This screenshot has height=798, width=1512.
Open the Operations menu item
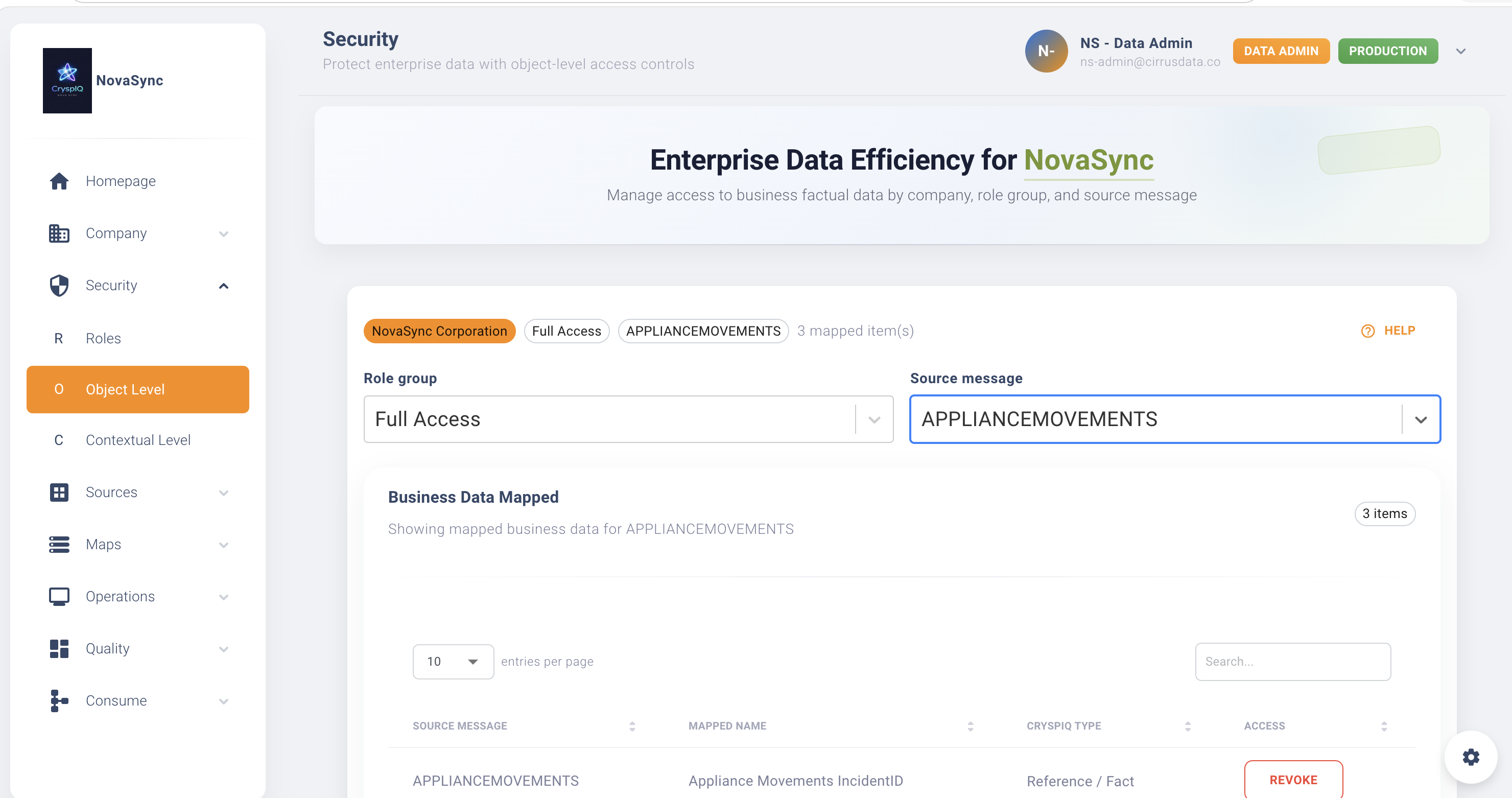tap(137, 597)
